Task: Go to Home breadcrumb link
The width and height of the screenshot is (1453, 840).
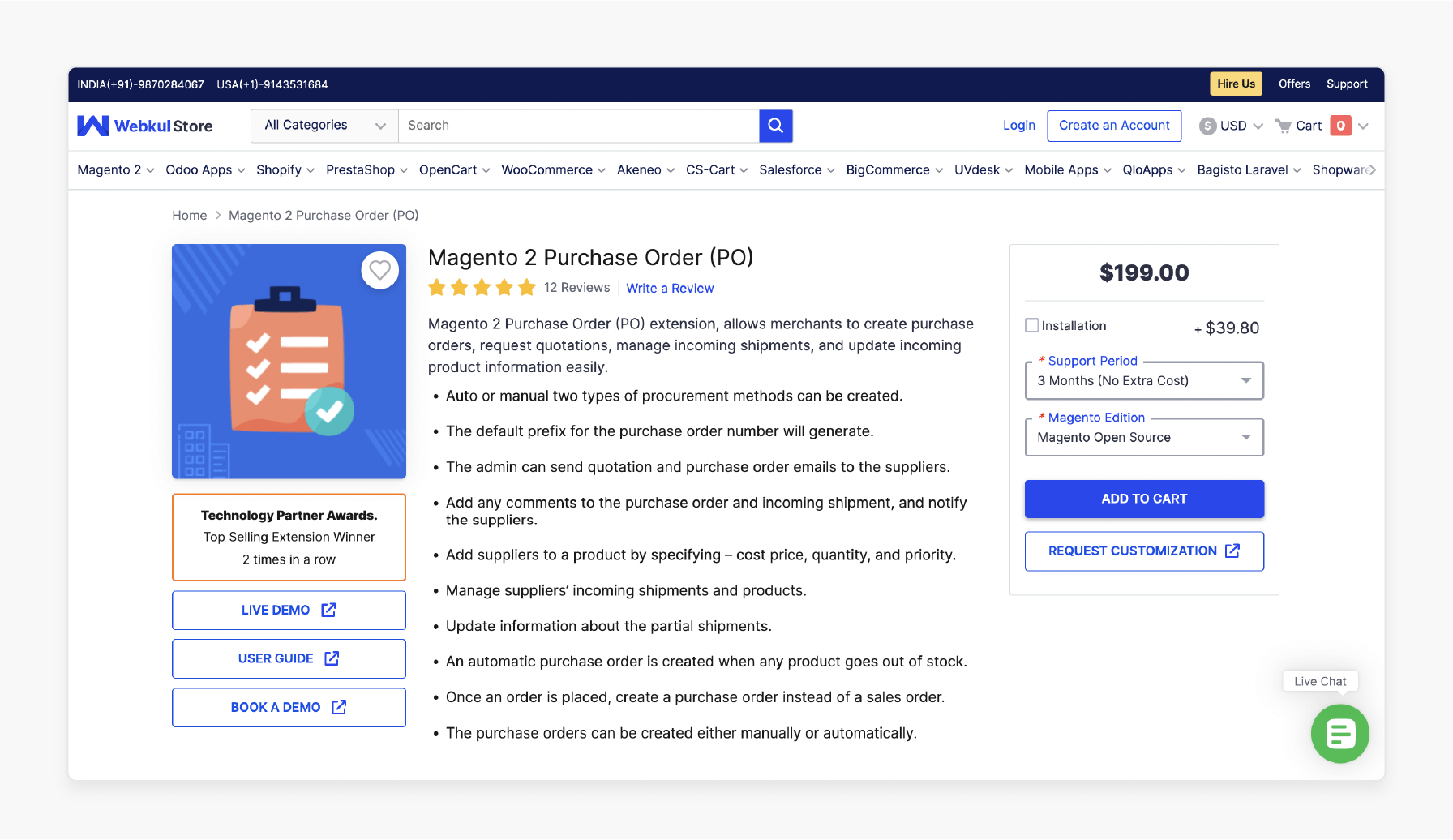Action: point(190,216)
